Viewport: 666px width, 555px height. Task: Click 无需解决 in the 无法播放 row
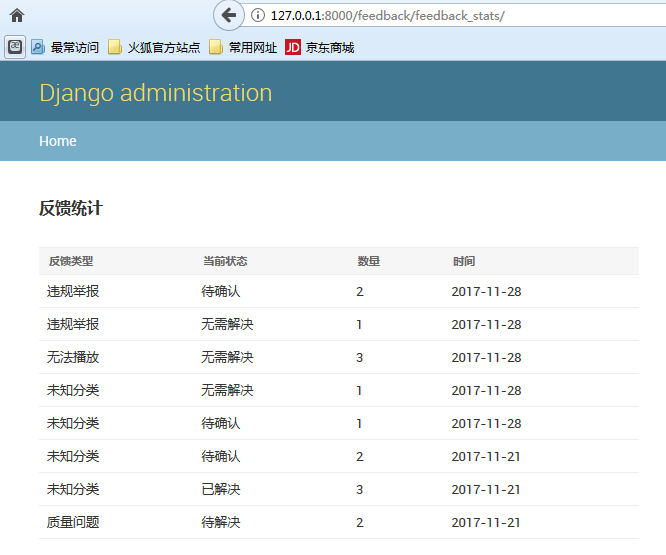pos(227,357)
